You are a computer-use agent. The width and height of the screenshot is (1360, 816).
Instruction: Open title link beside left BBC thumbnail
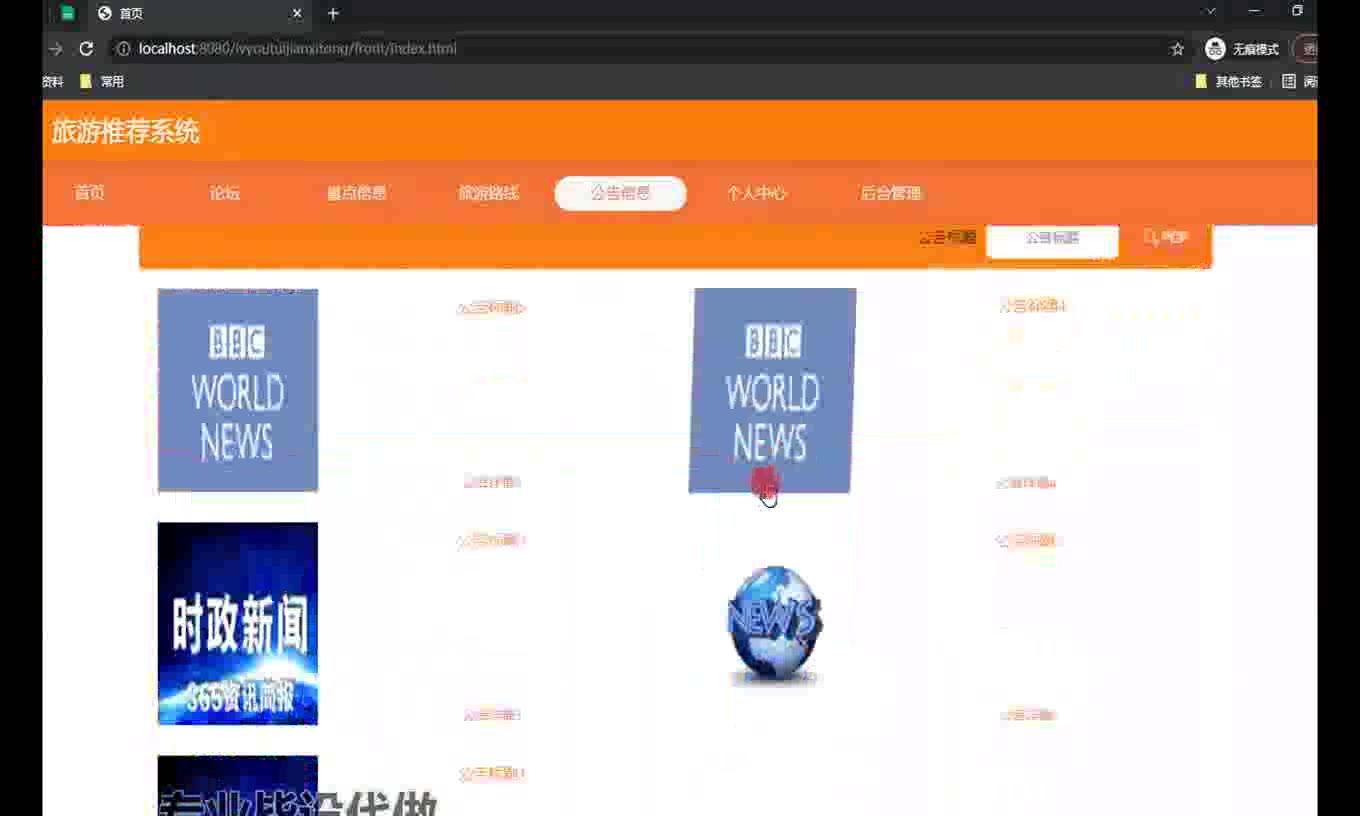point(491,308)
